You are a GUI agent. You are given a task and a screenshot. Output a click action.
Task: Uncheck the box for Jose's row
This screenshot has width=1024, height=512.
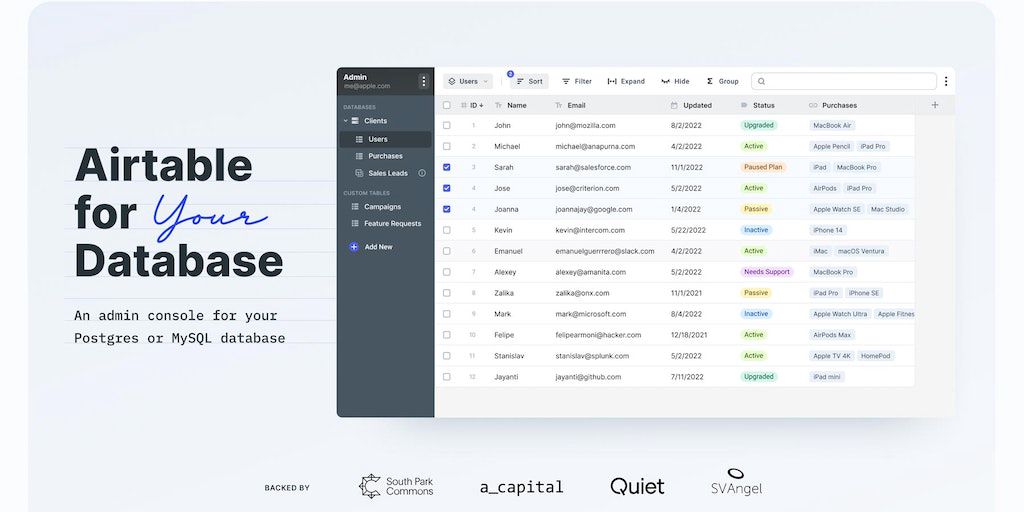(447, 188)
